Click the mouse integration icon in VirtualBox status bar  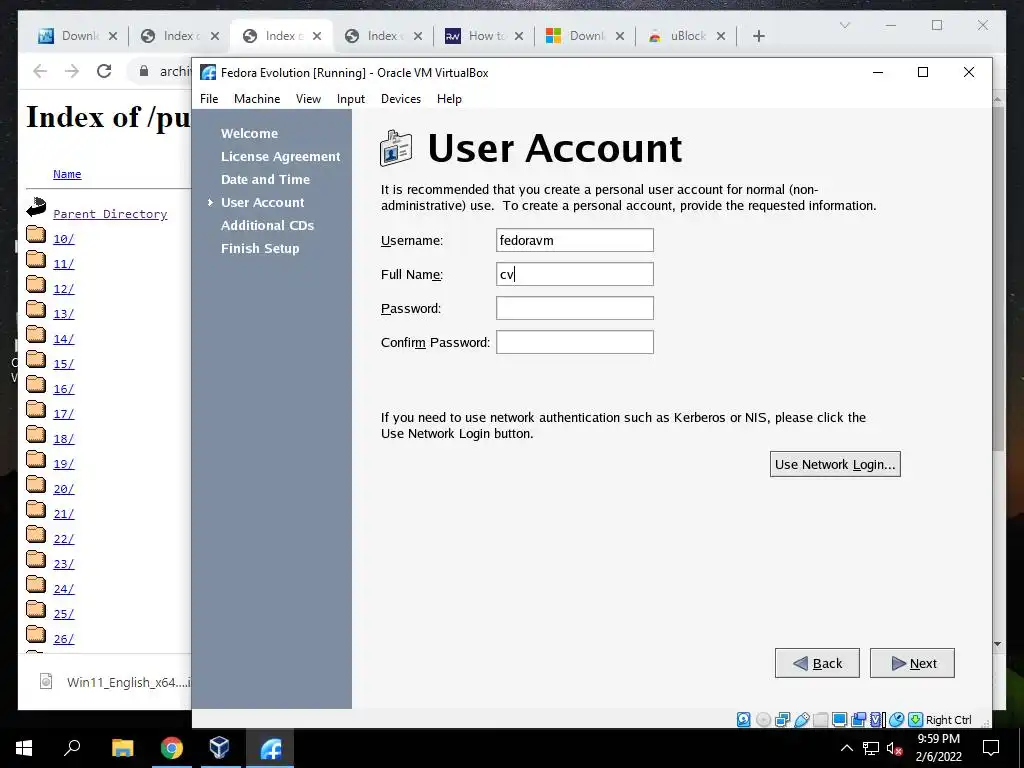coord(897,720)
